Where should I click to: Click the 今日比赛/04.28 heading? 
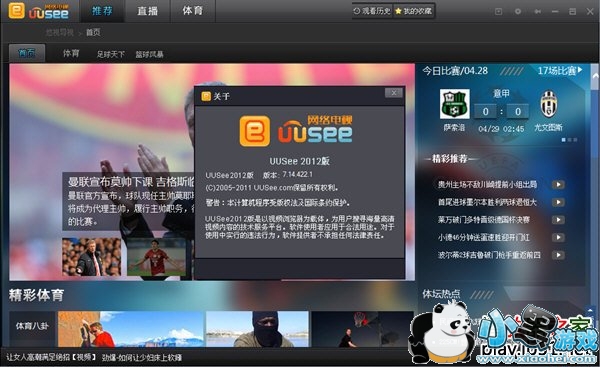click(x=455, y=71)
